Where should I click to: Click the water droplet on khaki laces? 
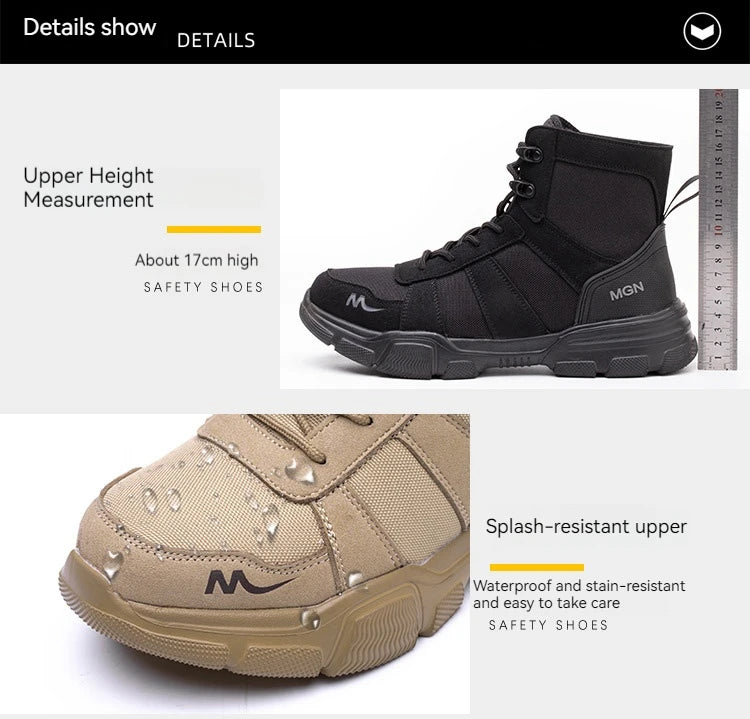300,471
